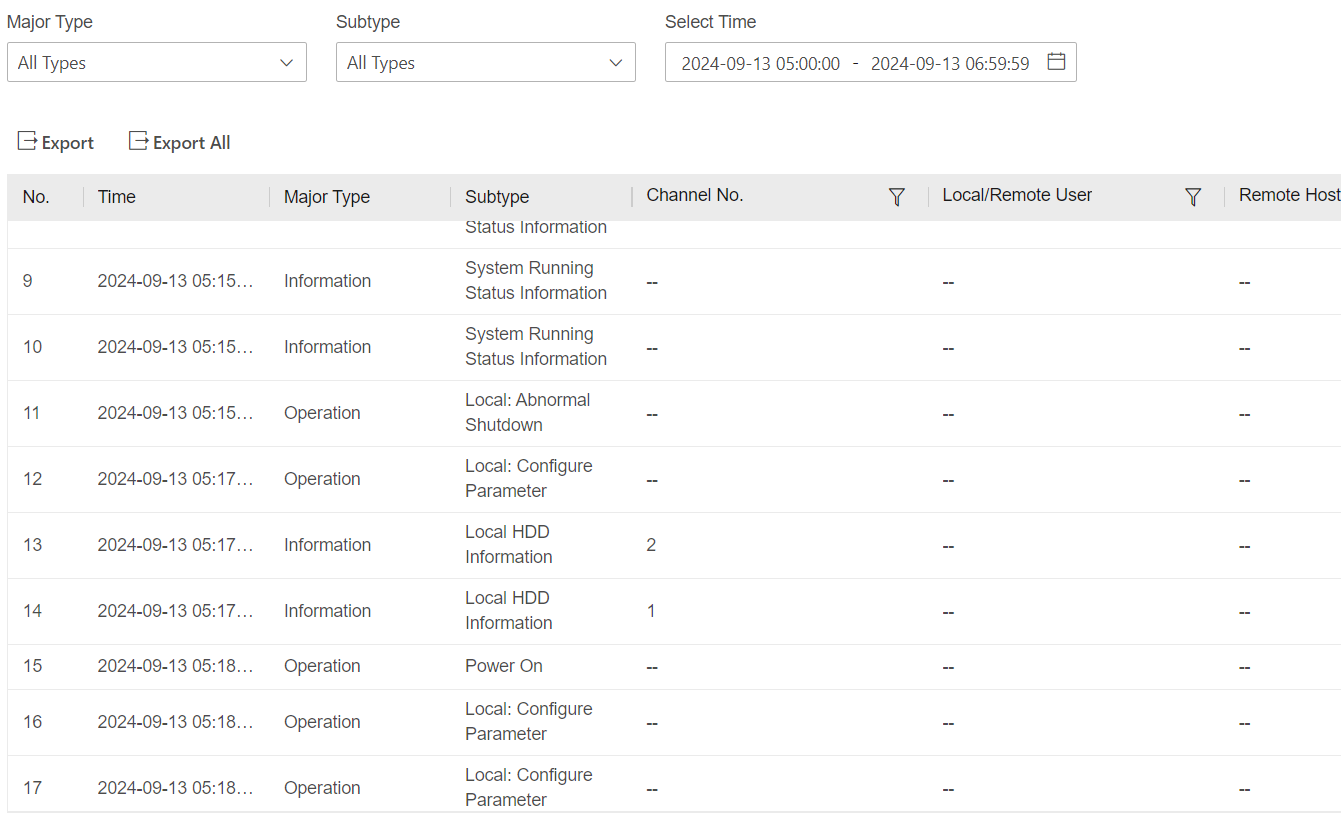Click the Export All icon
The height and width of the screenshot is (815, 1341).
pos(138,142)
